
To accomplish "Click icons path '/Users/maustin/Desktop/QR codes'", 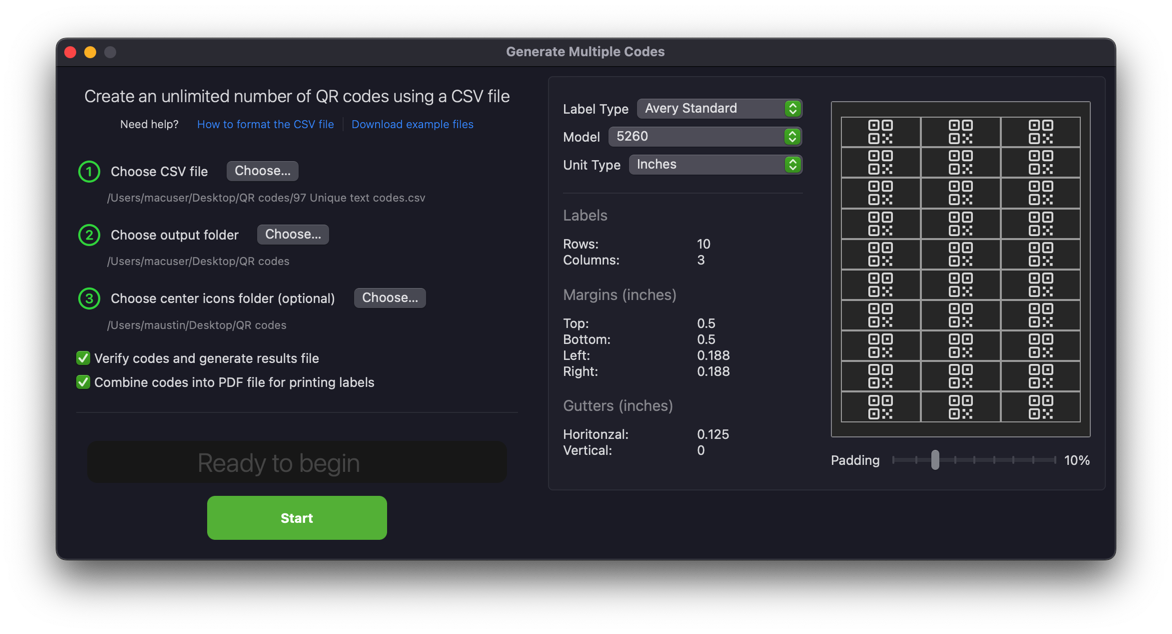I will pyautogui.click(x=197, y=325).
